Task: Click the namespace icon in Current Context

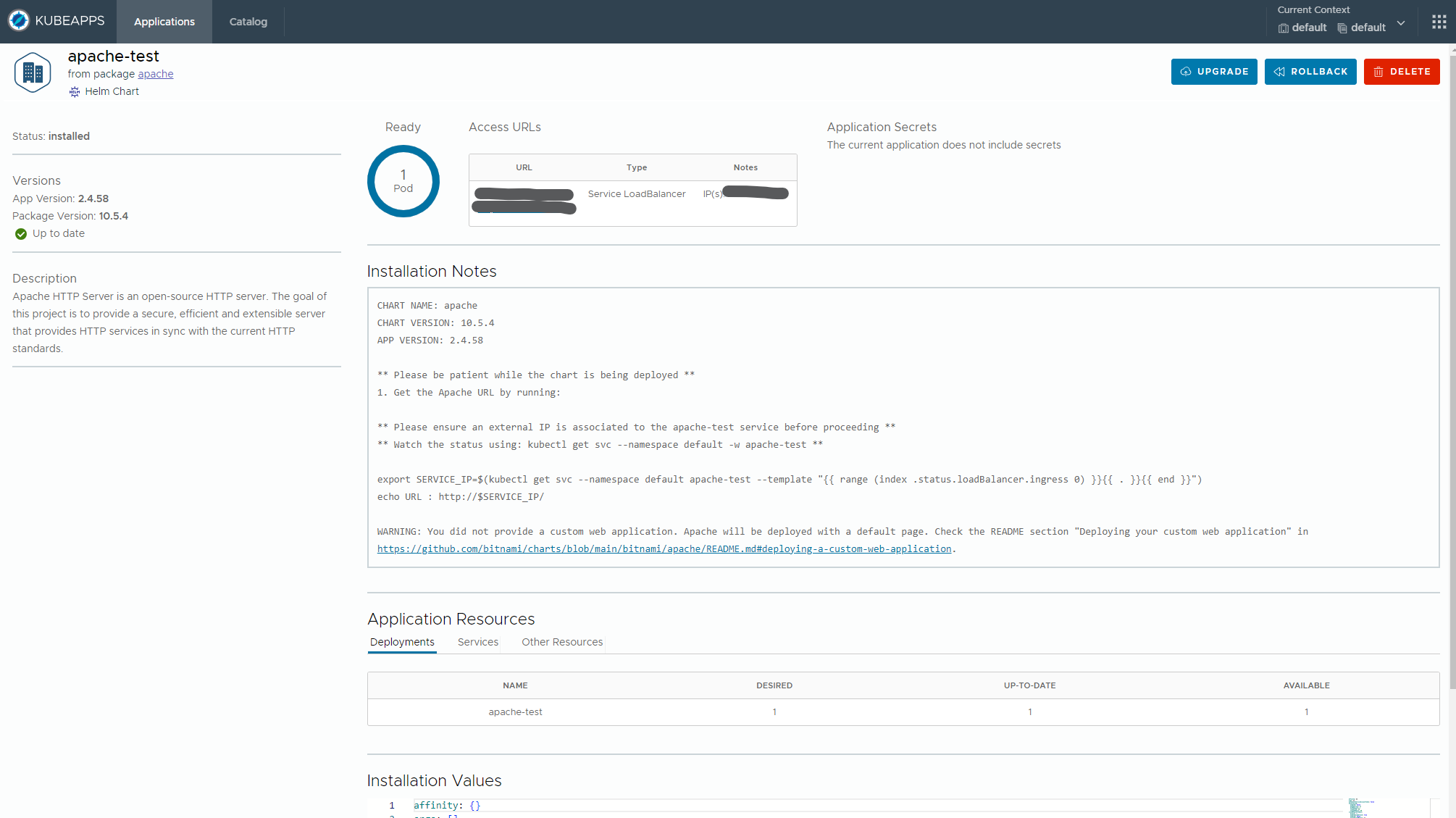Action: [1342, 28]
